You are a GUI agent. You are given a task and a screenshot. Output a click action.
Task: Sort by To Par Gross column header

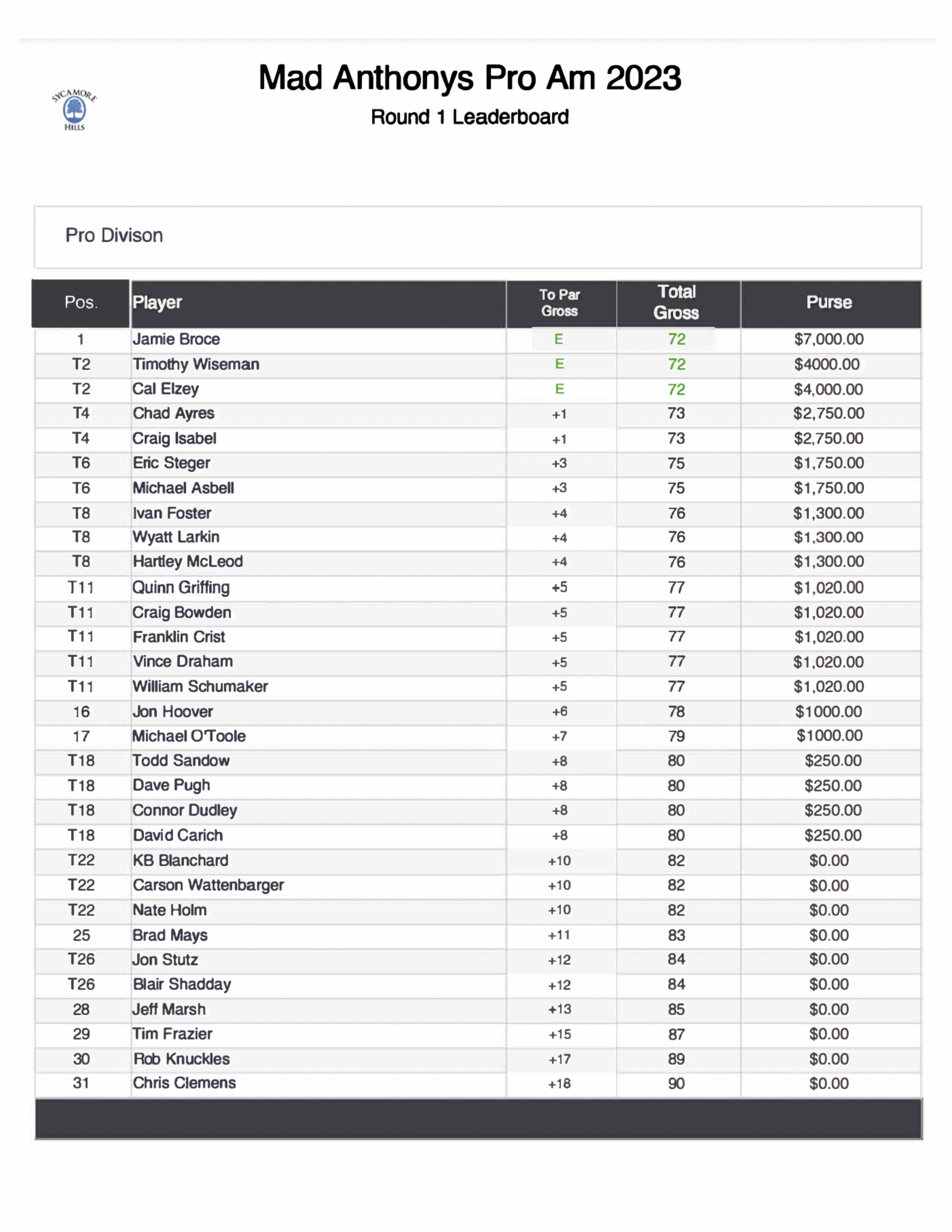[x=559, y=303]
